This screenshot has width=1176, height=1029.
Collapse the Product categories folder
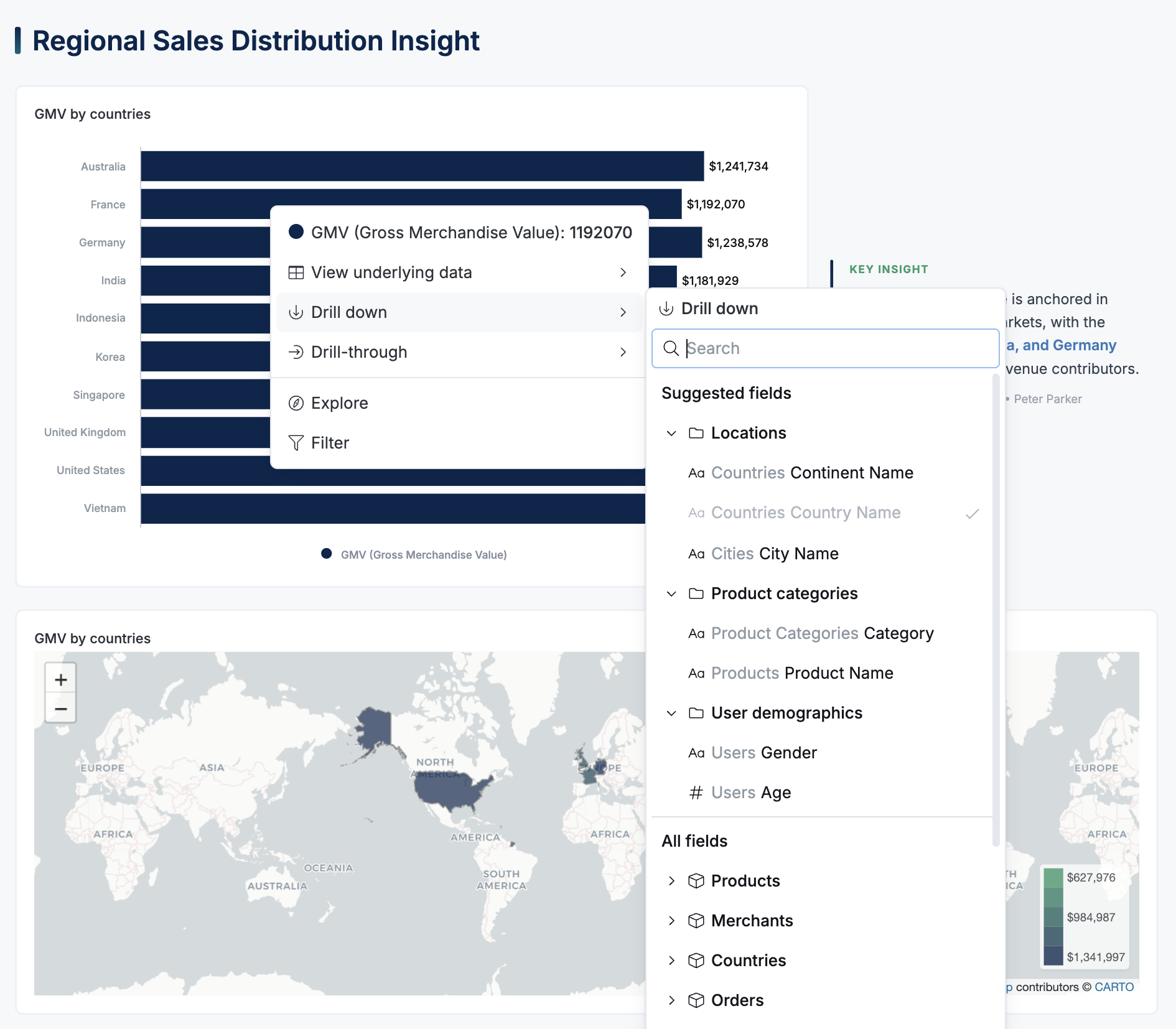coord(671,594)
